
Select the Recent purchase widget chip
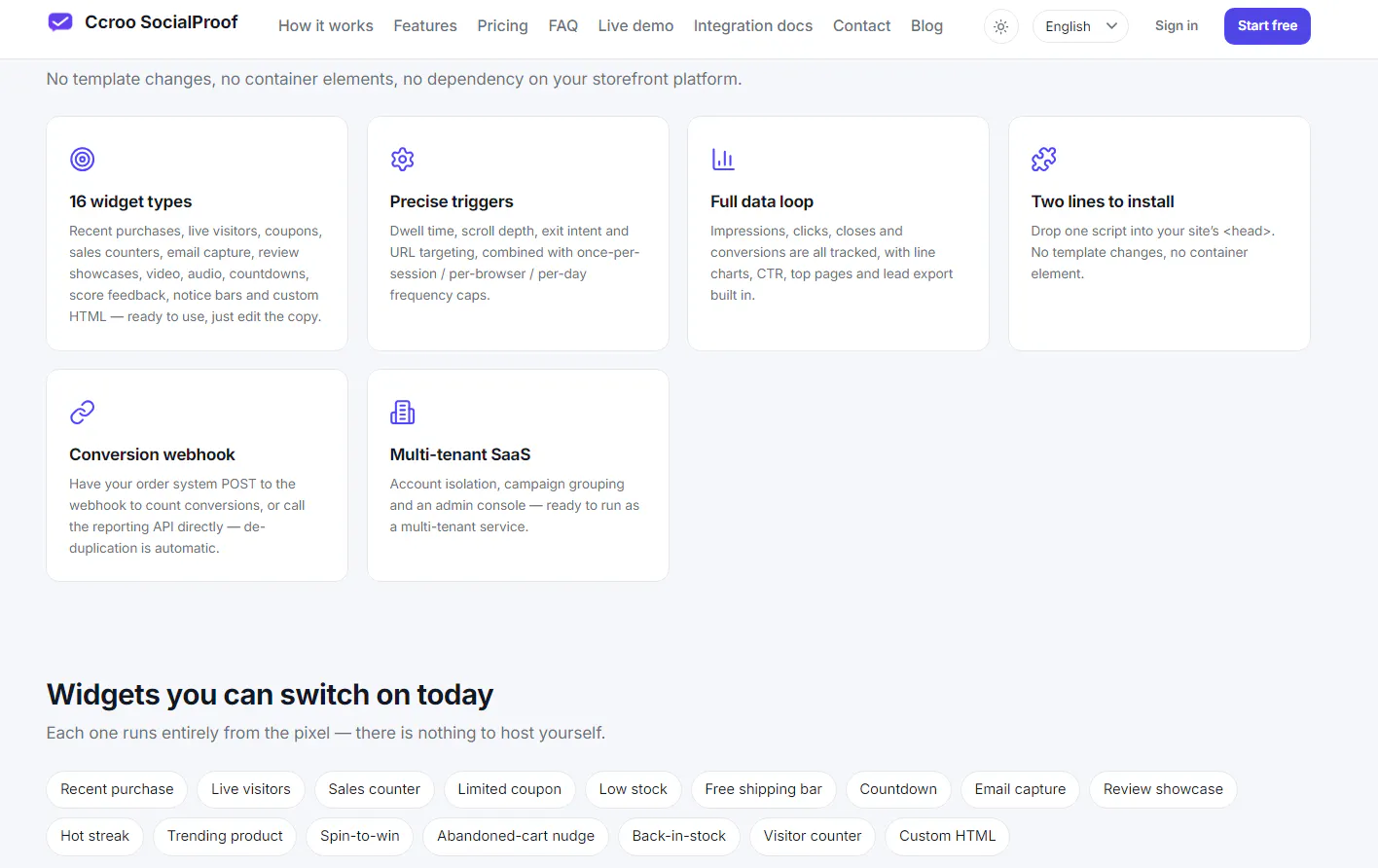pos(117,789)
